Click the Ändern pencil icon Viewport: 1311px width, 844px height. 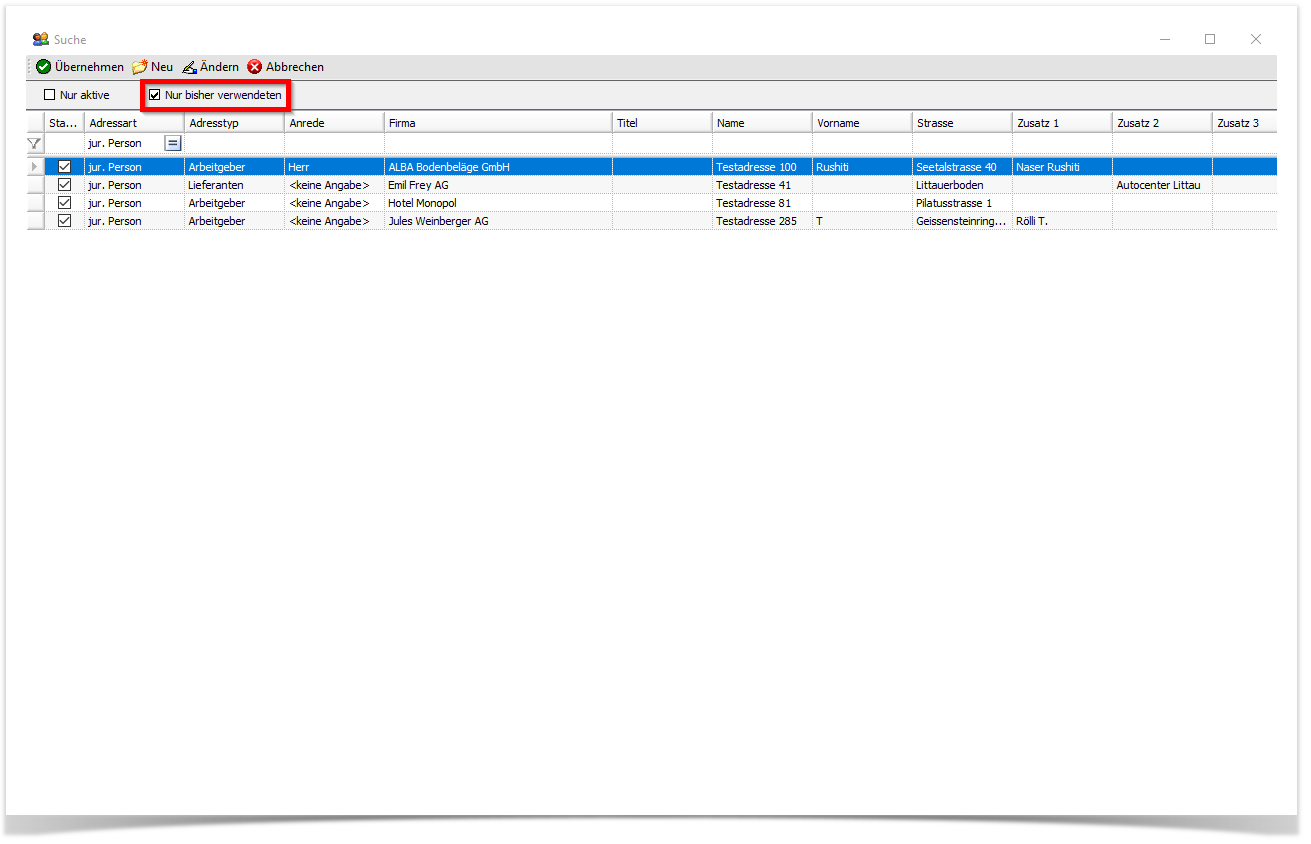pyautogui.click(x=190, y=67)
